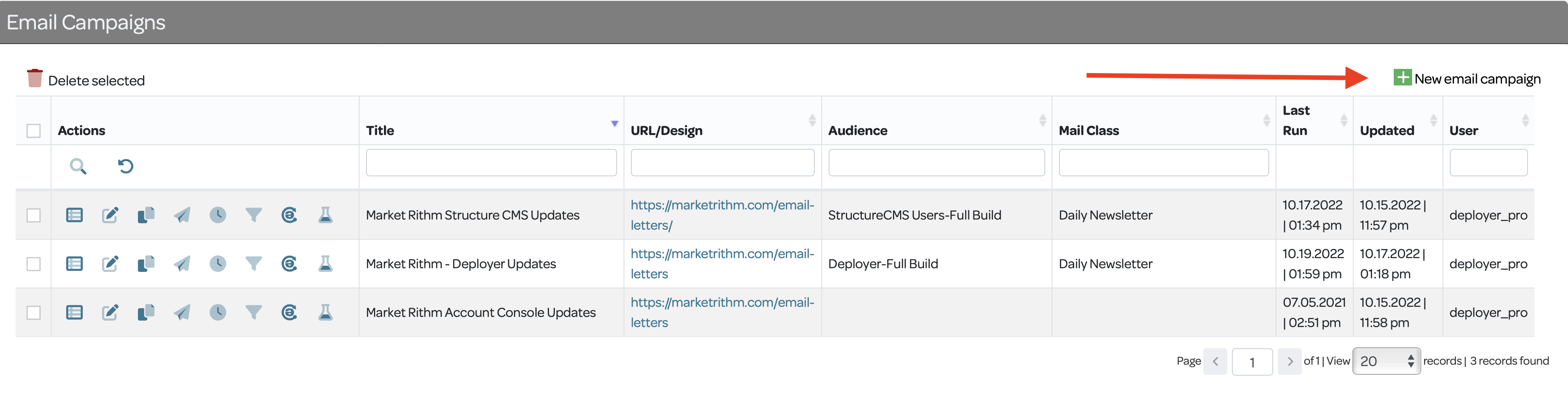Open schedule clock for Deployer Updates
This screenshot has width=1568, height=395.
coord(218,264)
